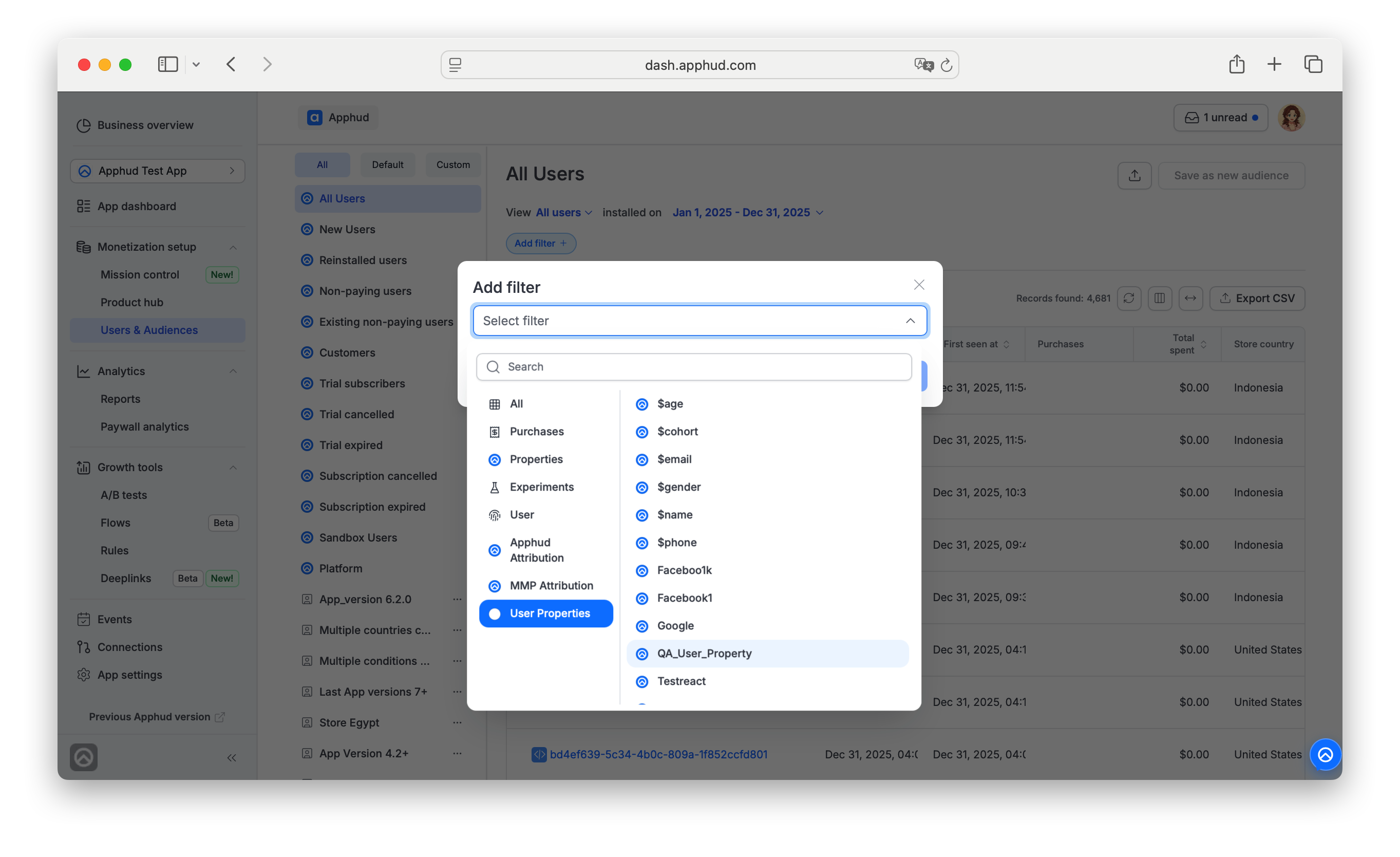Open the Trial subscribers audience
Image resolution: width=1400 pixels, height=857 pixels.
pos(388,384)
